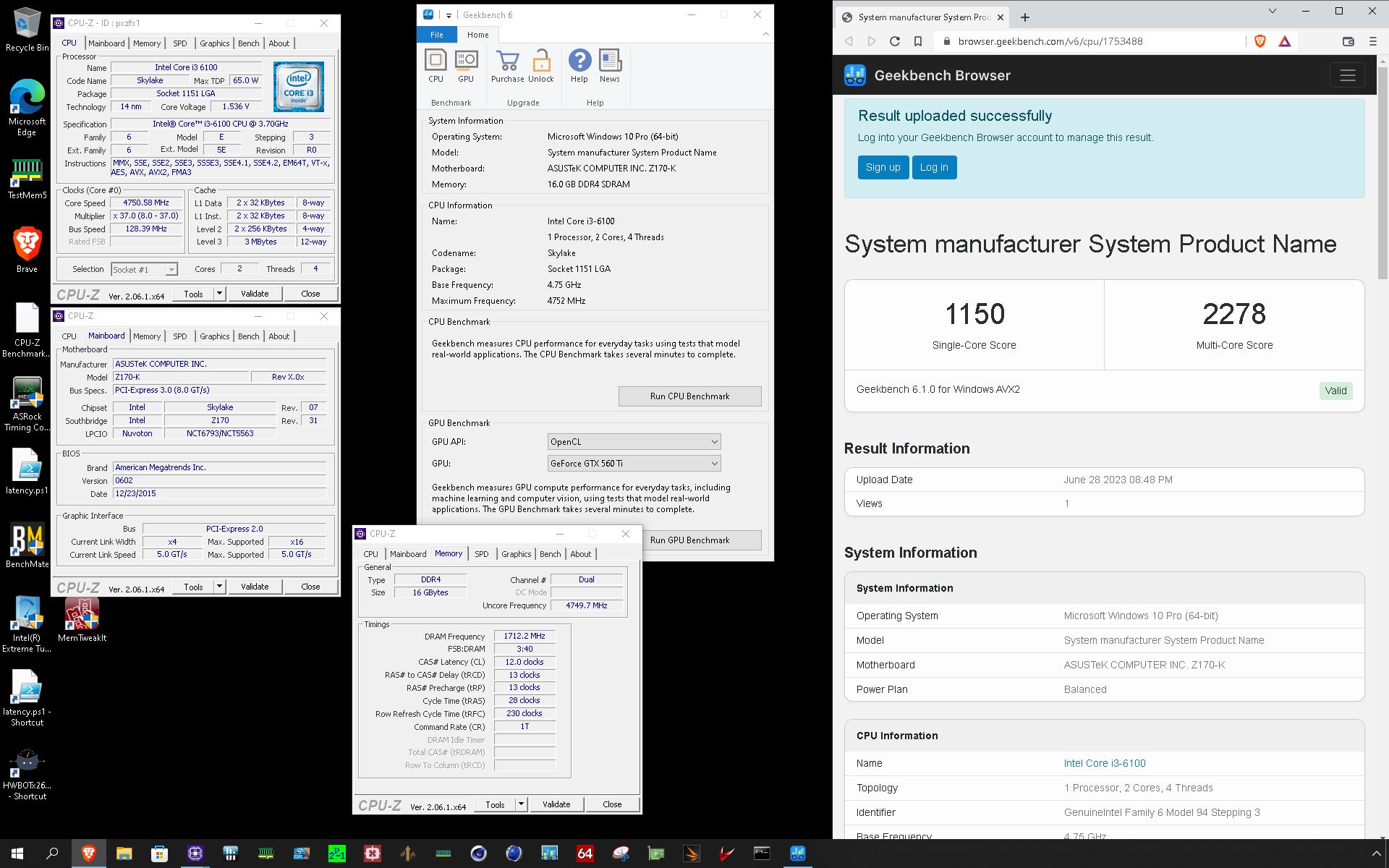Click Run CPU Benchmark button

point(689,396)
